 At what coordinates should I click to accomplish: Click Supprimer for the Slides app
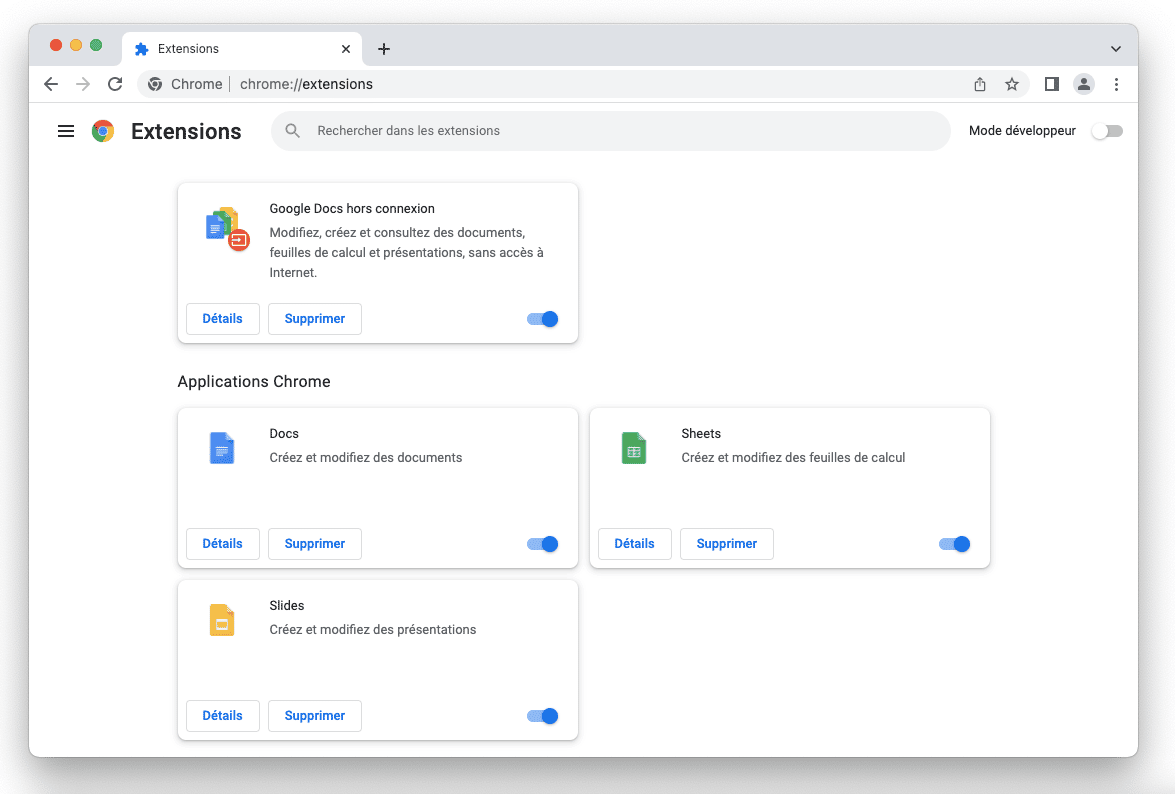315,716
